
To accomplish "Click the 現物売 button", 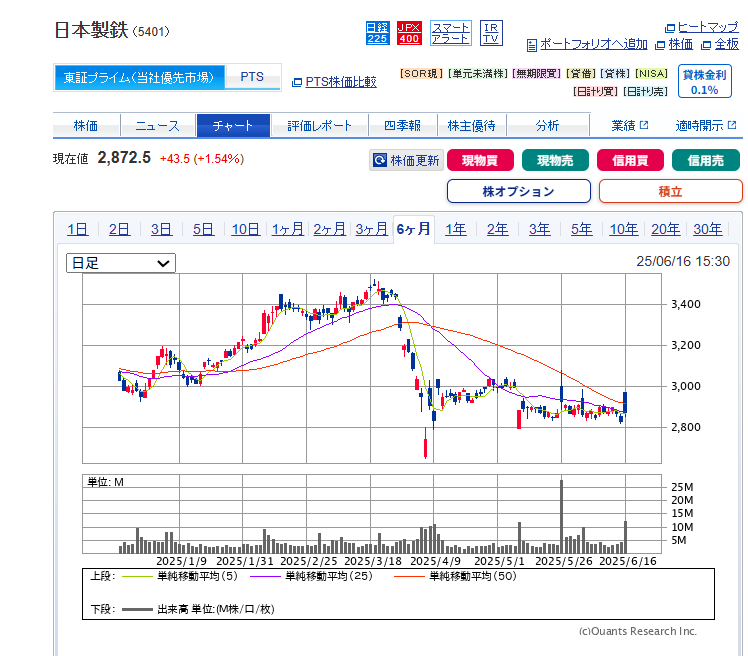I will coord(555,160).
